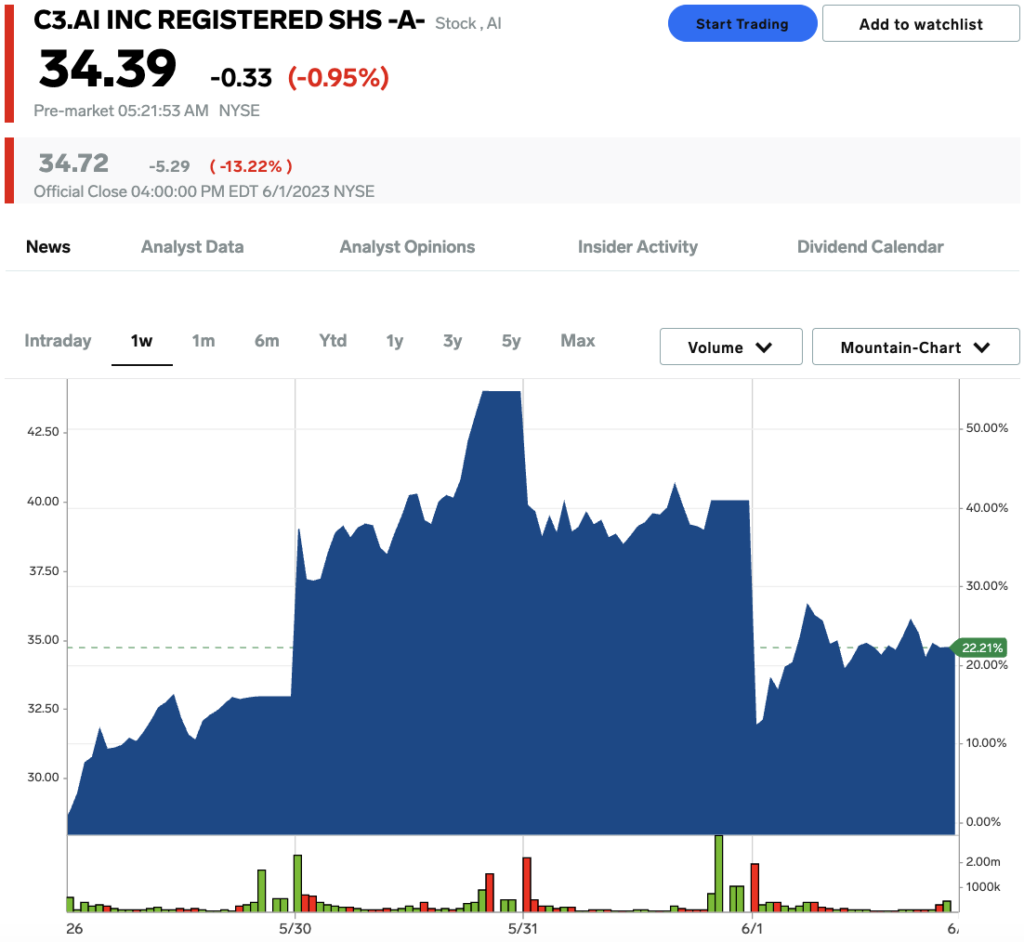Show the Ytd chart range
Screen dimensions: 1024x942
pyautogui.click(x=332, y=340)
